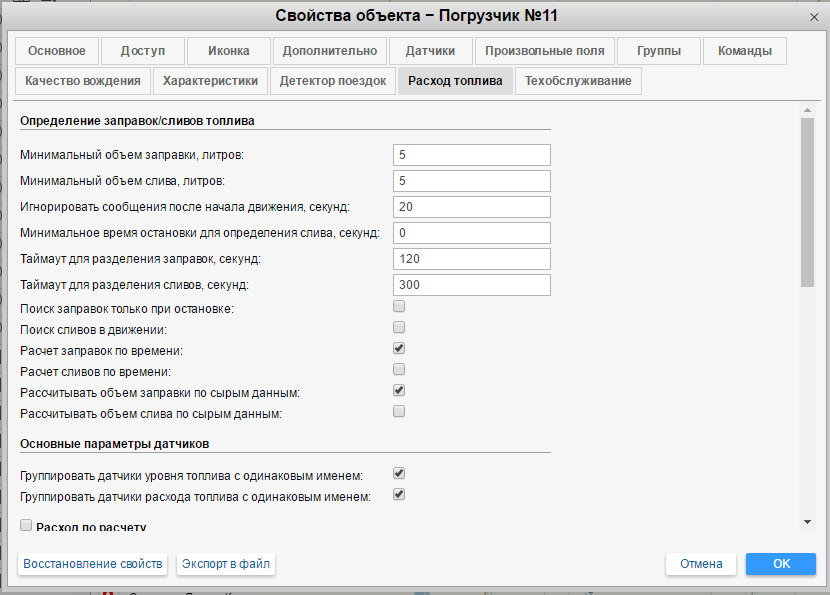The width and height of the screenshot is (830, 595).
Task: Uncheck Расчет заправок по времени
Action: click(x=399, y=349)
